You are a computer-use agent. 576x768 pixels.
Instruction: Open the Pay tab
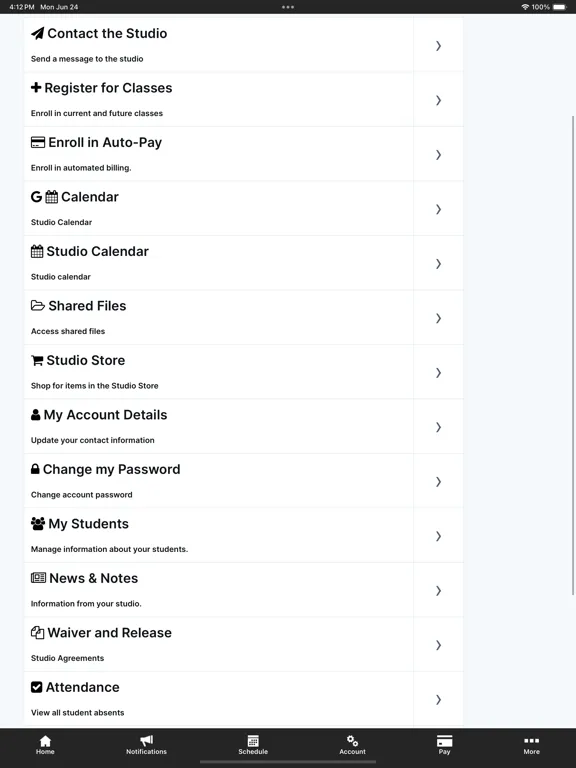pos(444,745)
